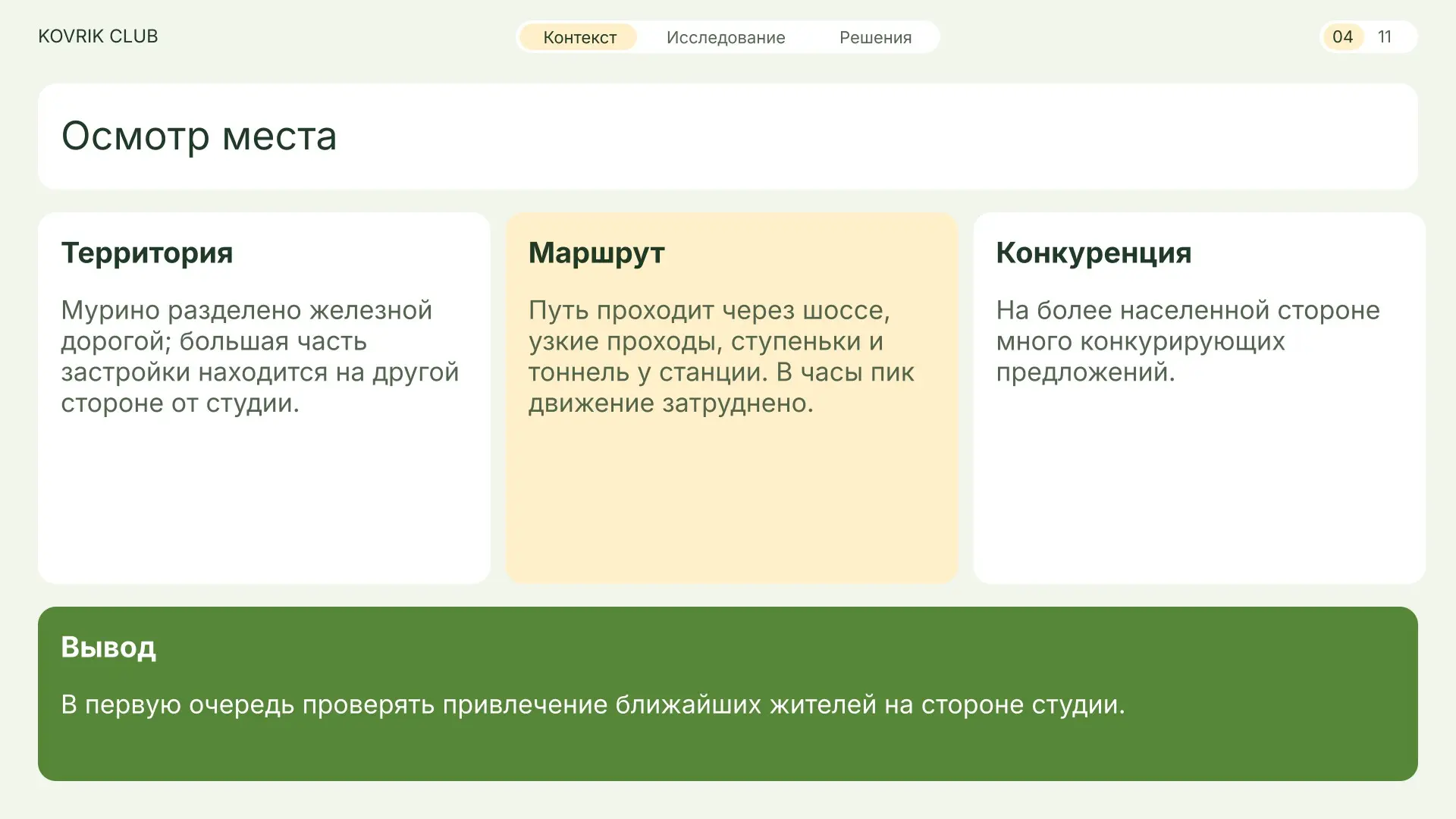Go to the Решения tab

click(875, 37)
